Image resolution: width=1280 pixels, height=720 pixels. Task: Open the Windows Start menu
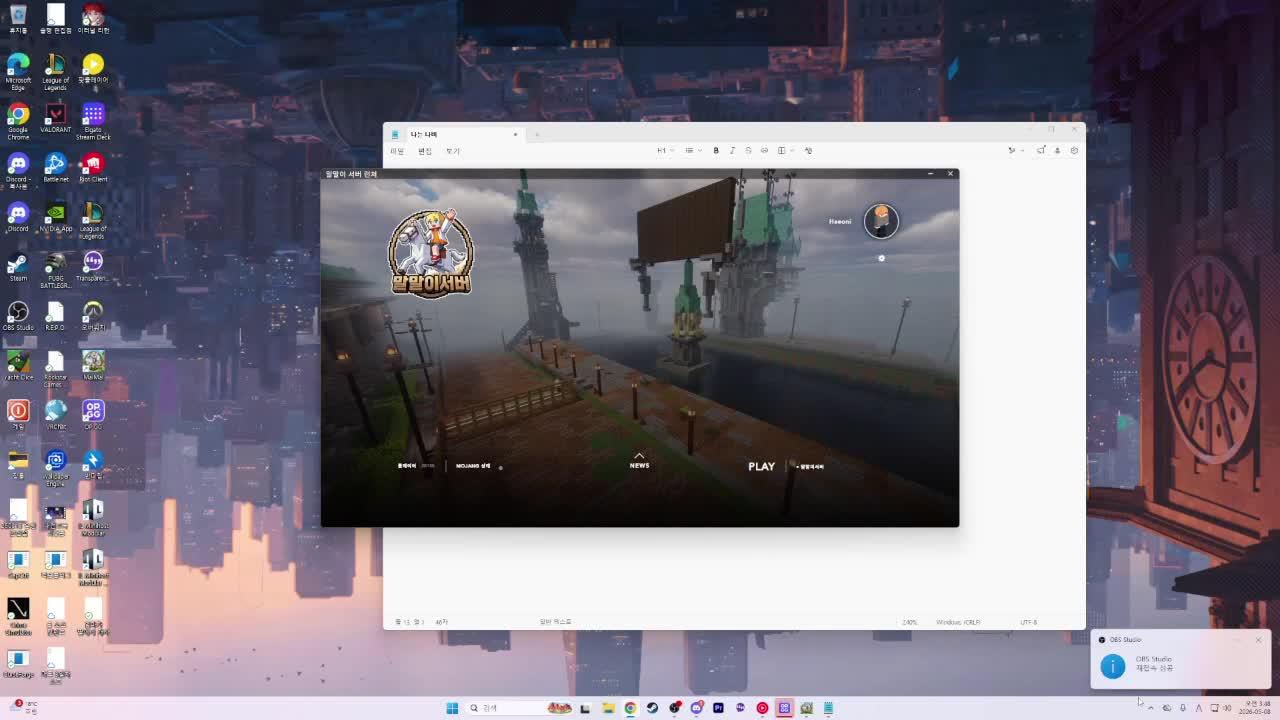pyautogui.click(x=452, y=708)
